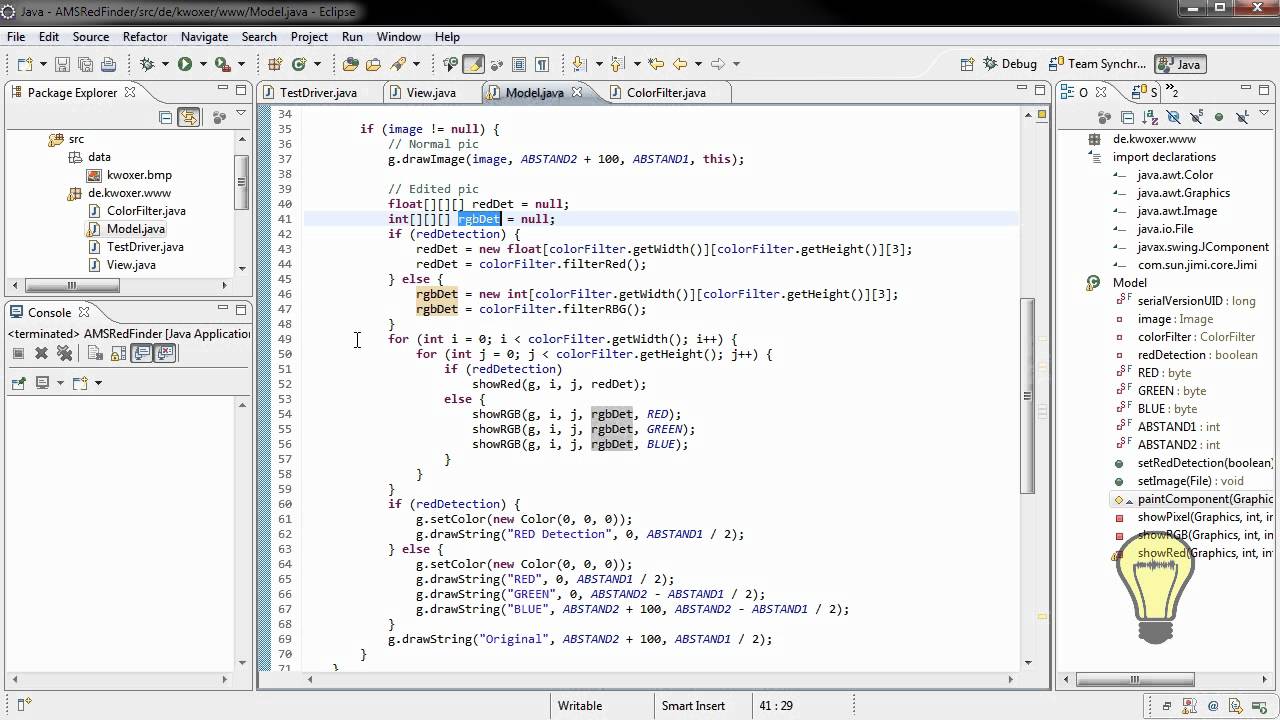
Task: Switch to Team Synchronizing perspective
Action: pyautogui.click(x=1097, y=64)
